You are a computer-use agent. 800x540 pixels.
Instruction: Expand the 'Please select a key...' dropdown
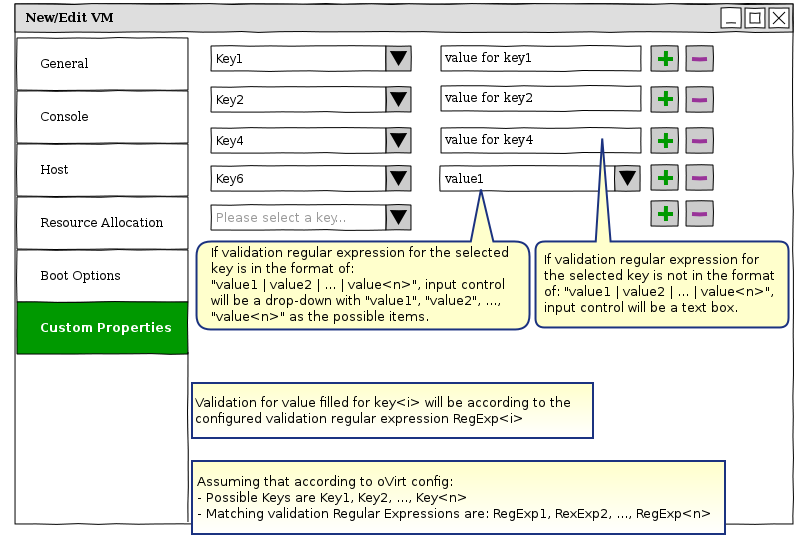[x=398, y=217]
